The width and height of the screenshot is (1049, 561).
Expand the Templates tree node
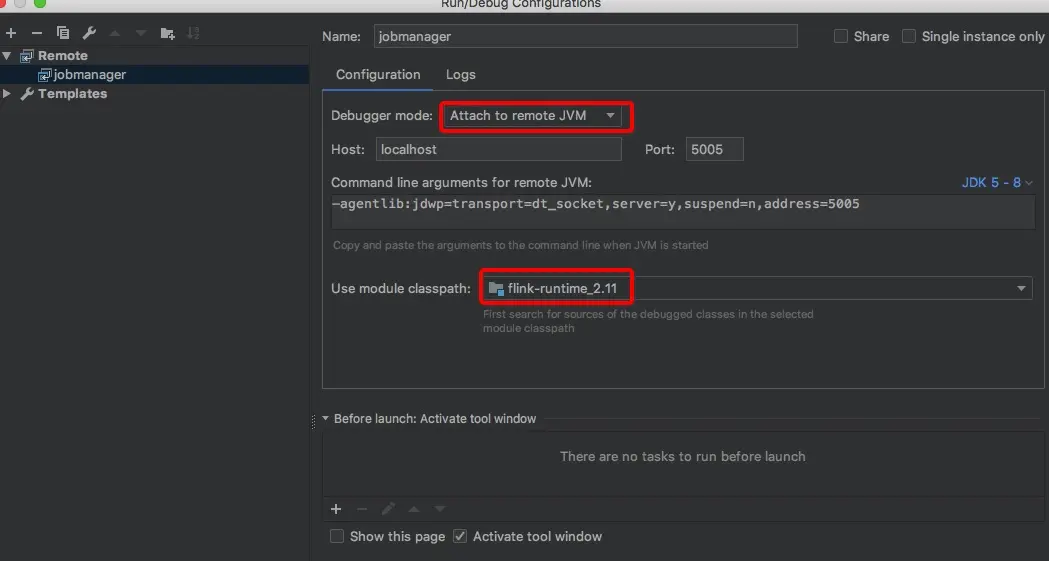tap(7, 94)
